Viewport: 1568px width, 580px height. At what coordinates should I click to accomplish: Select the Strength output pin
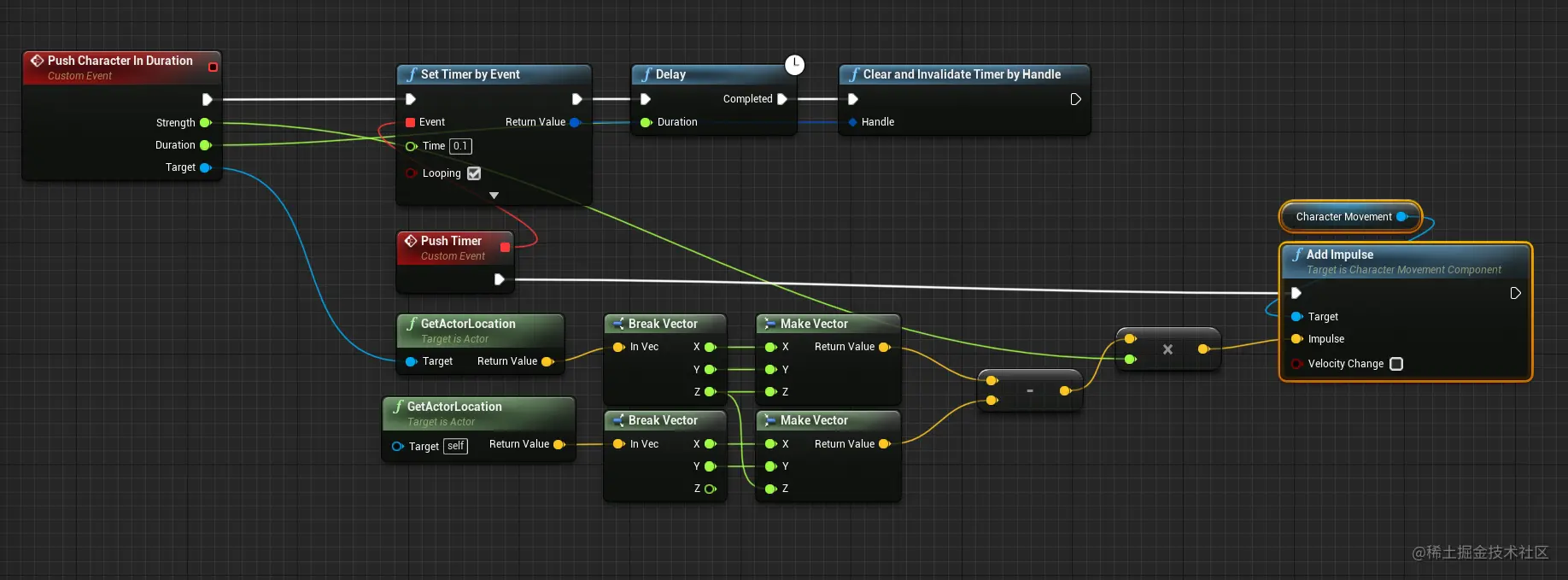(205, 123)
